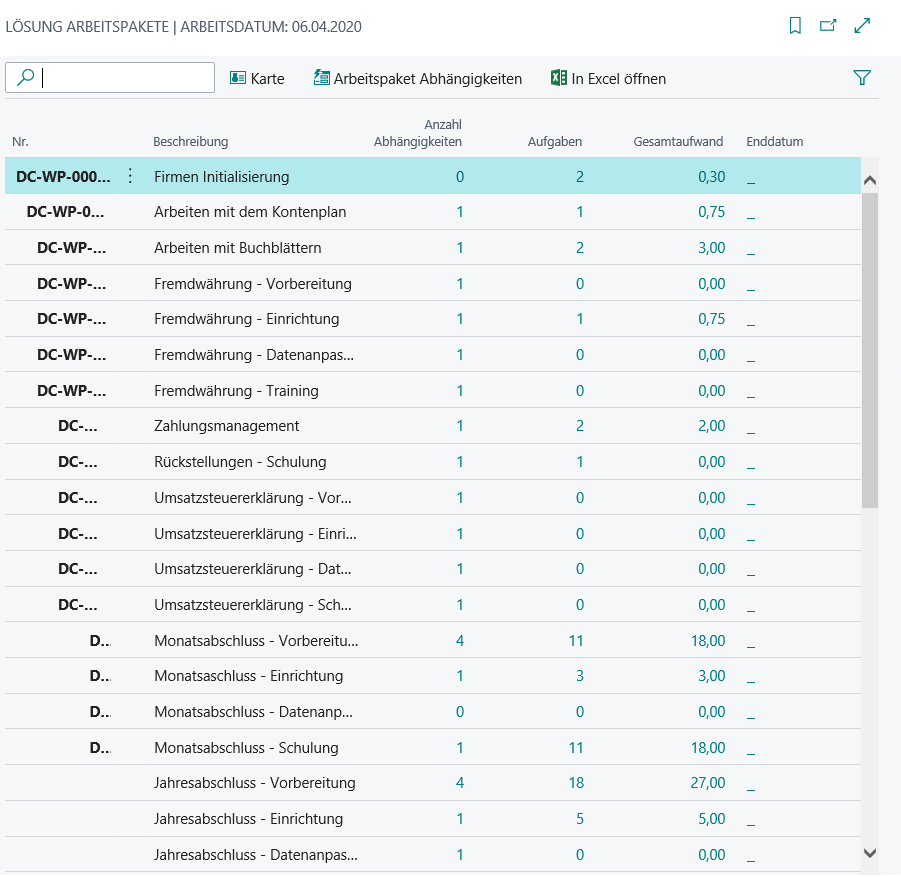
Task: Open Arbeitspaket Abhängigkeiten
Action: tap(417, 78)
